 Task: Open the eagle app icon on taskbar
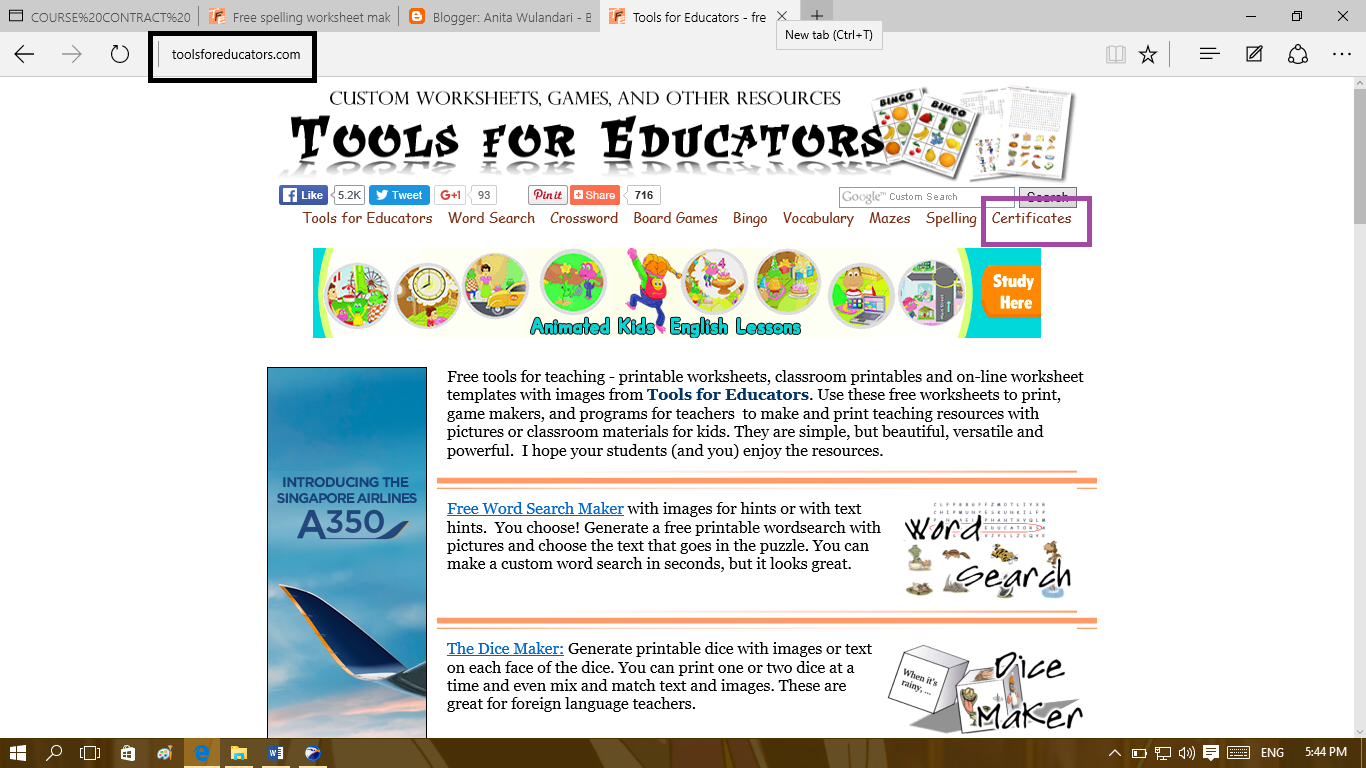(x=313, y=753)
